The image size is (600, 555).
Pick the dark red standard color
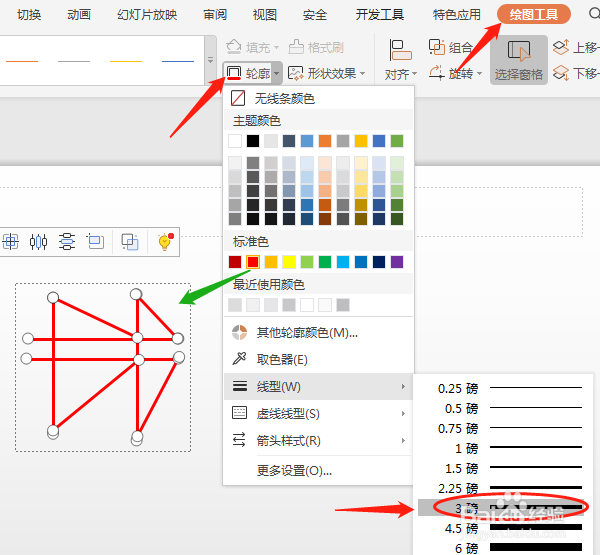pyautogui.click(x=235, y=262)
